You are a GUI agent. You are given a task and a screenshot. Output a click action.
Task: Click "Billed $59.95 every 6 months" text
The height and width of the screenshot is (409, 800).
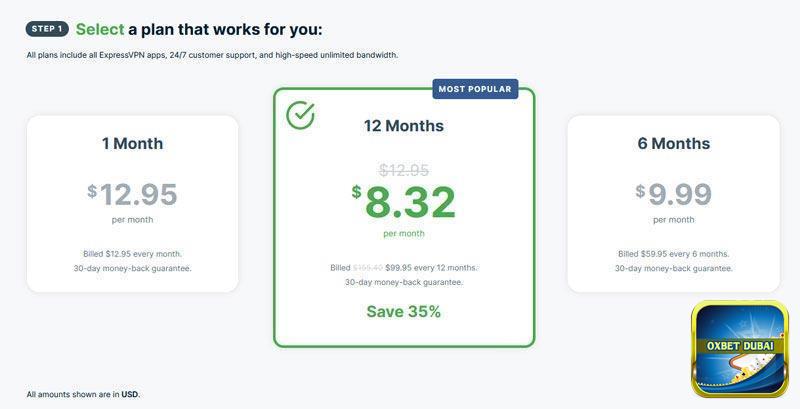point(673,254)
